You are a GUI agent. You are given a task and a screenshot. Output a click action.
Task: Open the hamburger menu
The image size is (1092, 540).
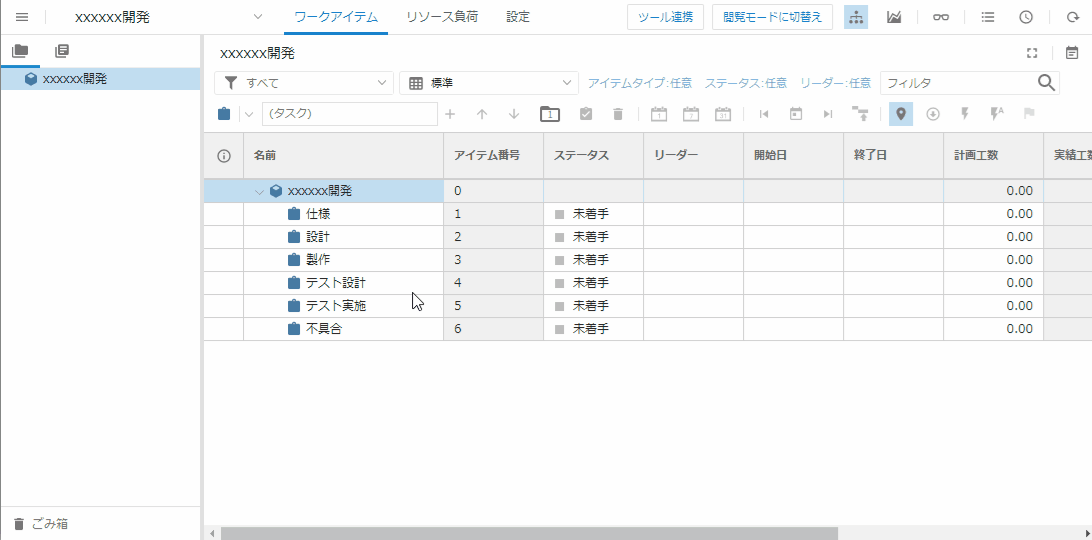22,17
